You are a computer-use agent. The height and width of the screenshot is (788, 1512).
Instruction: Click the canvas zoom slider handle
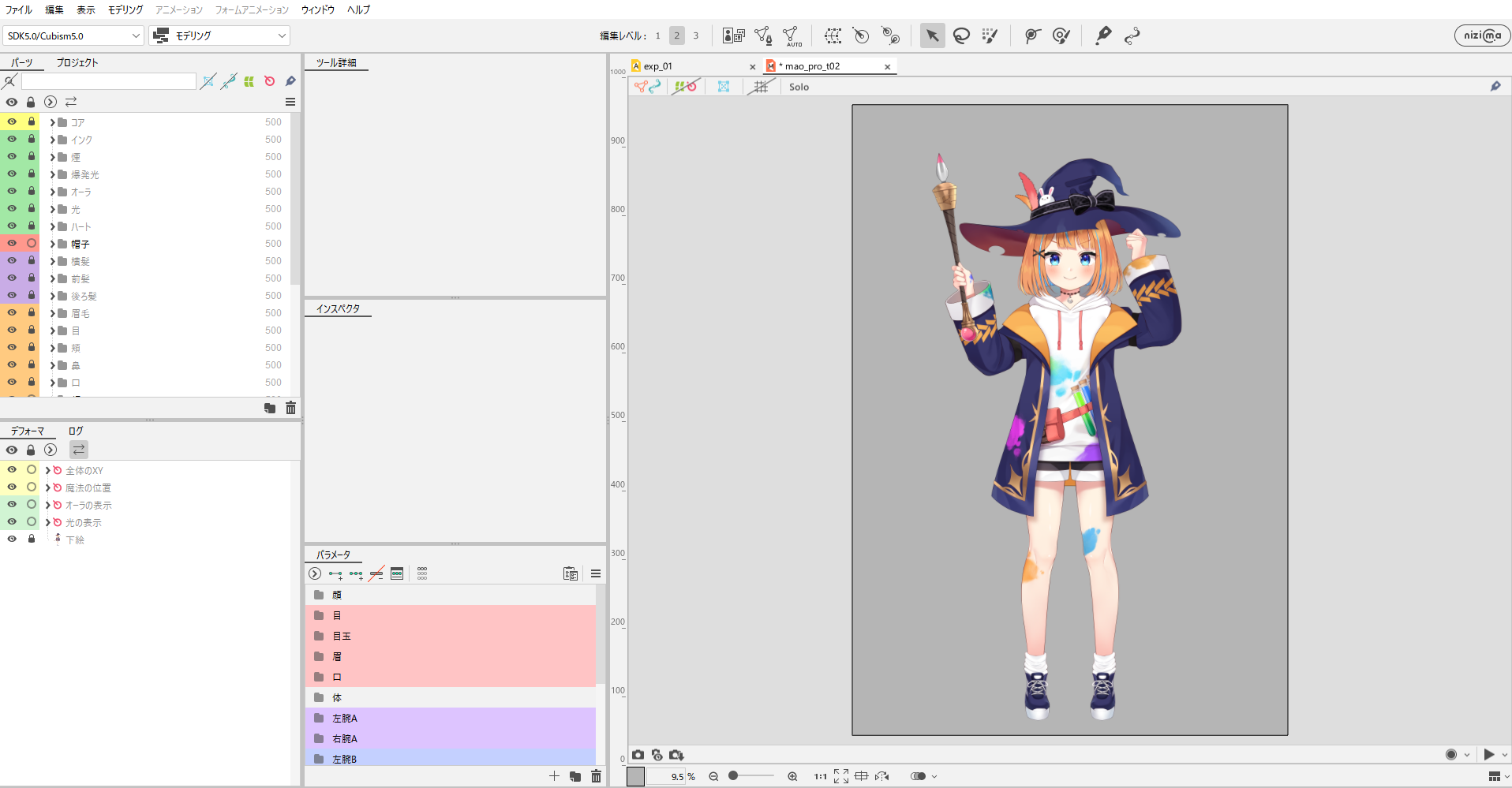(x=733, y=776)
